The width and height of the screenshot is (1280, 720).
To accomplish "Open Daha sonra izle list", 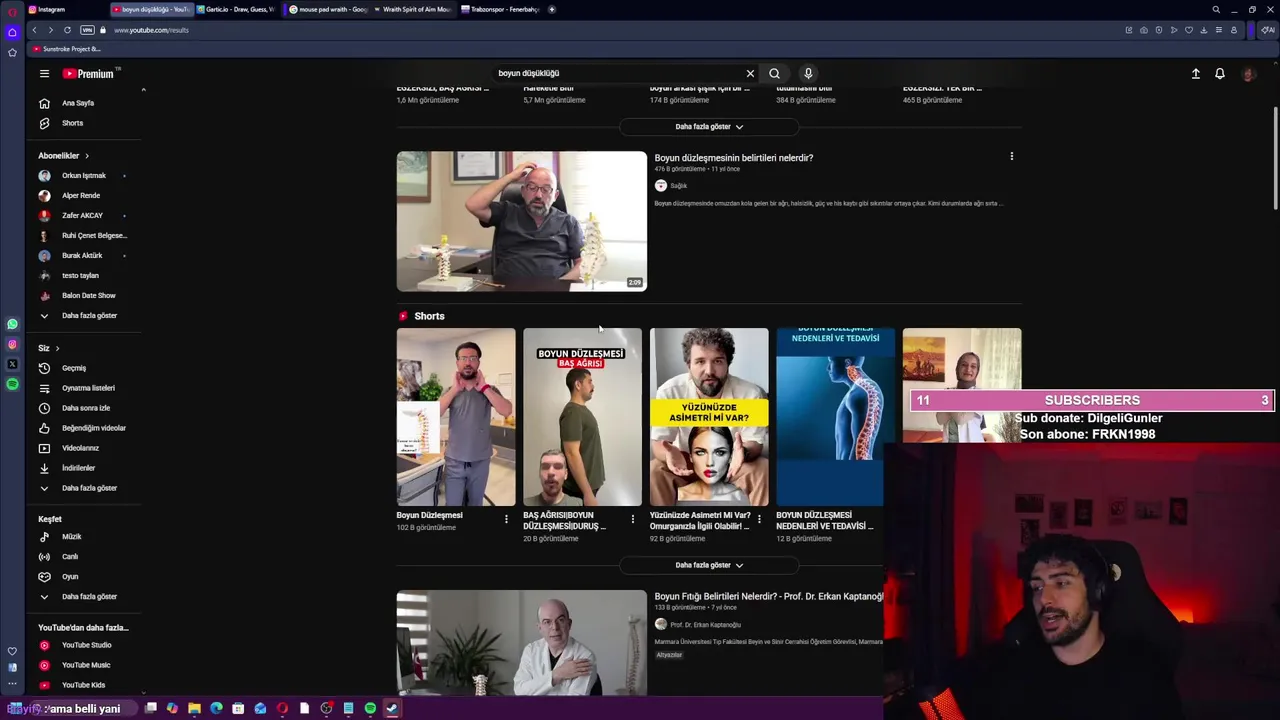I will coord(84,408).
